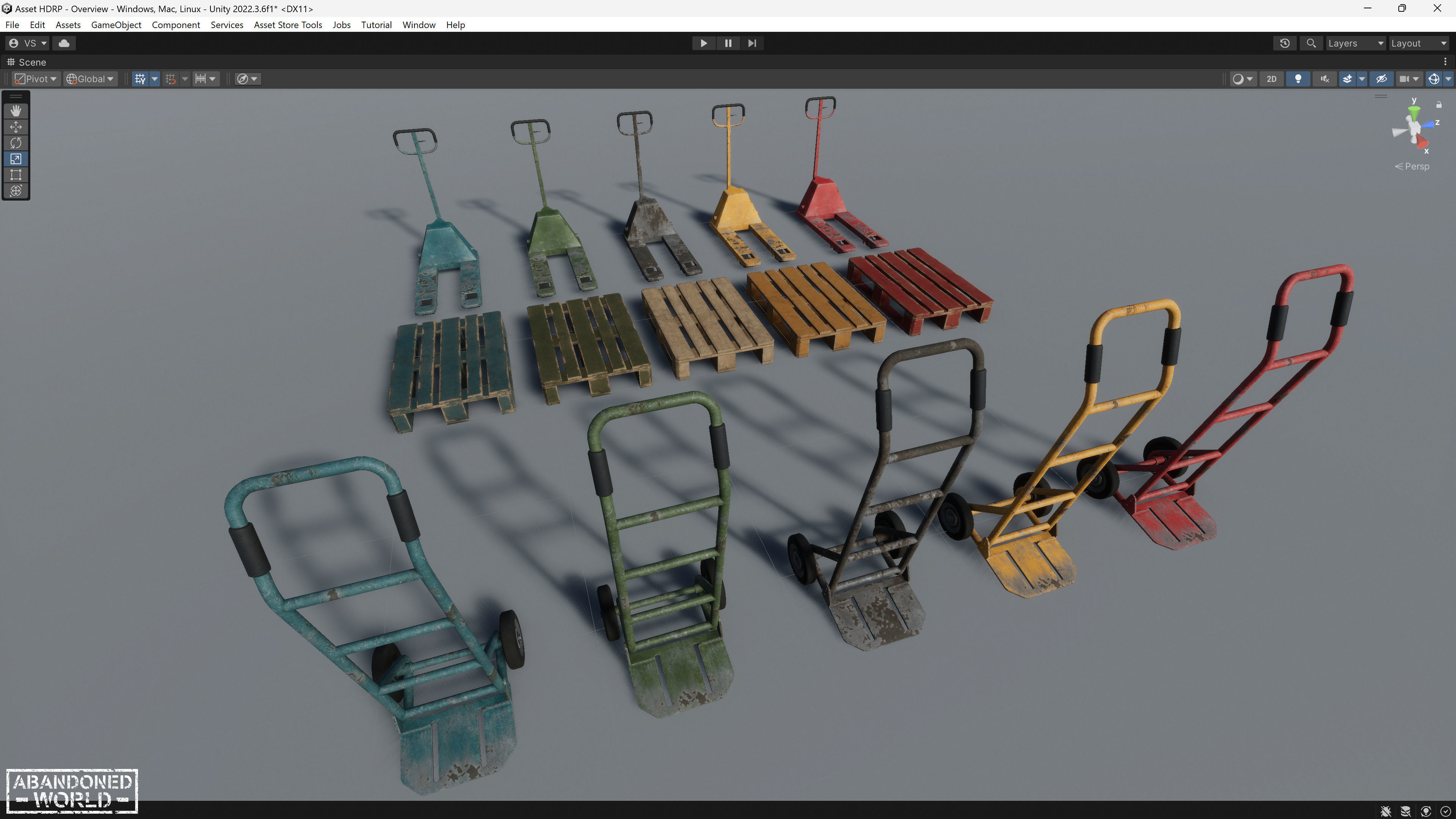Open the Unity search
The height and width of the screenshot is (819, 1456).
(x=1311, y=43)
